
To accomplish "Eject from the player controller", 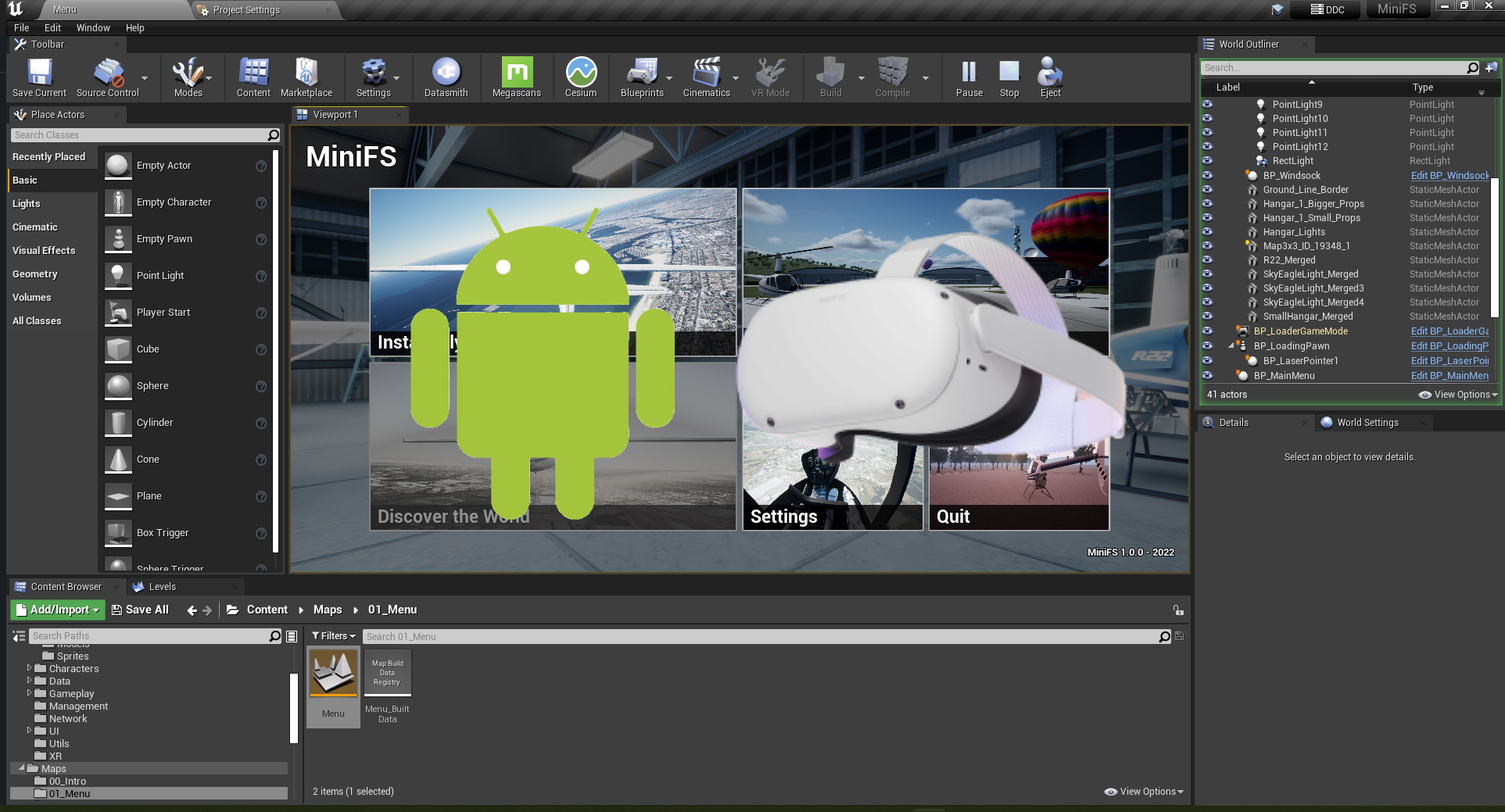I will tap(1050, 77).
